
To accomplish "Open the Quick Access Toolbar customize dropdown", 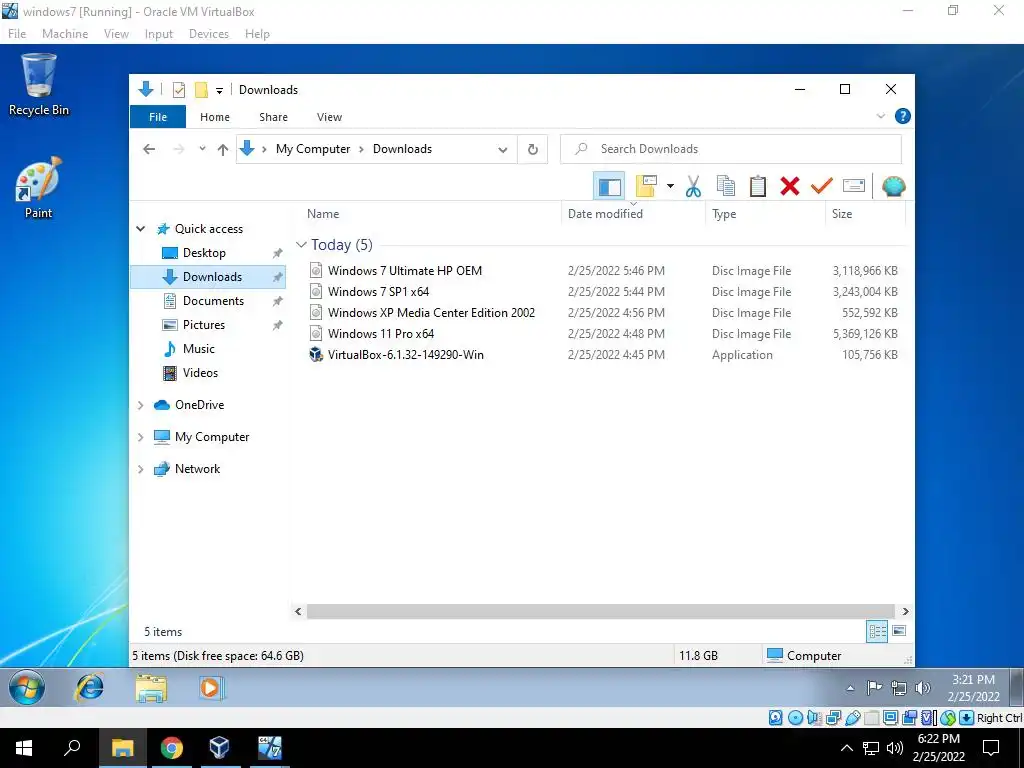I will [219, 91].
